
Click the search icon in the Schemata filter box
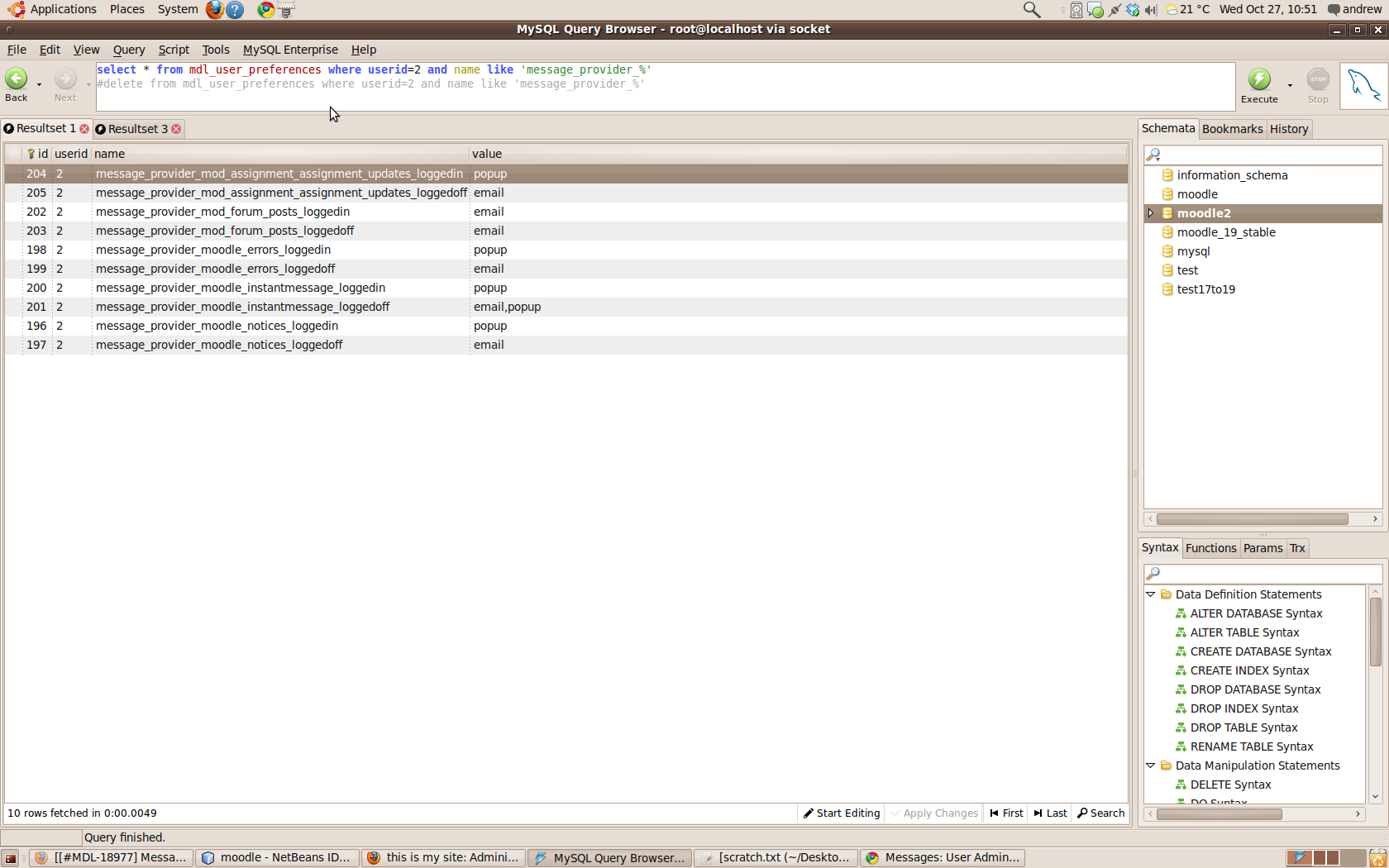1153,155
